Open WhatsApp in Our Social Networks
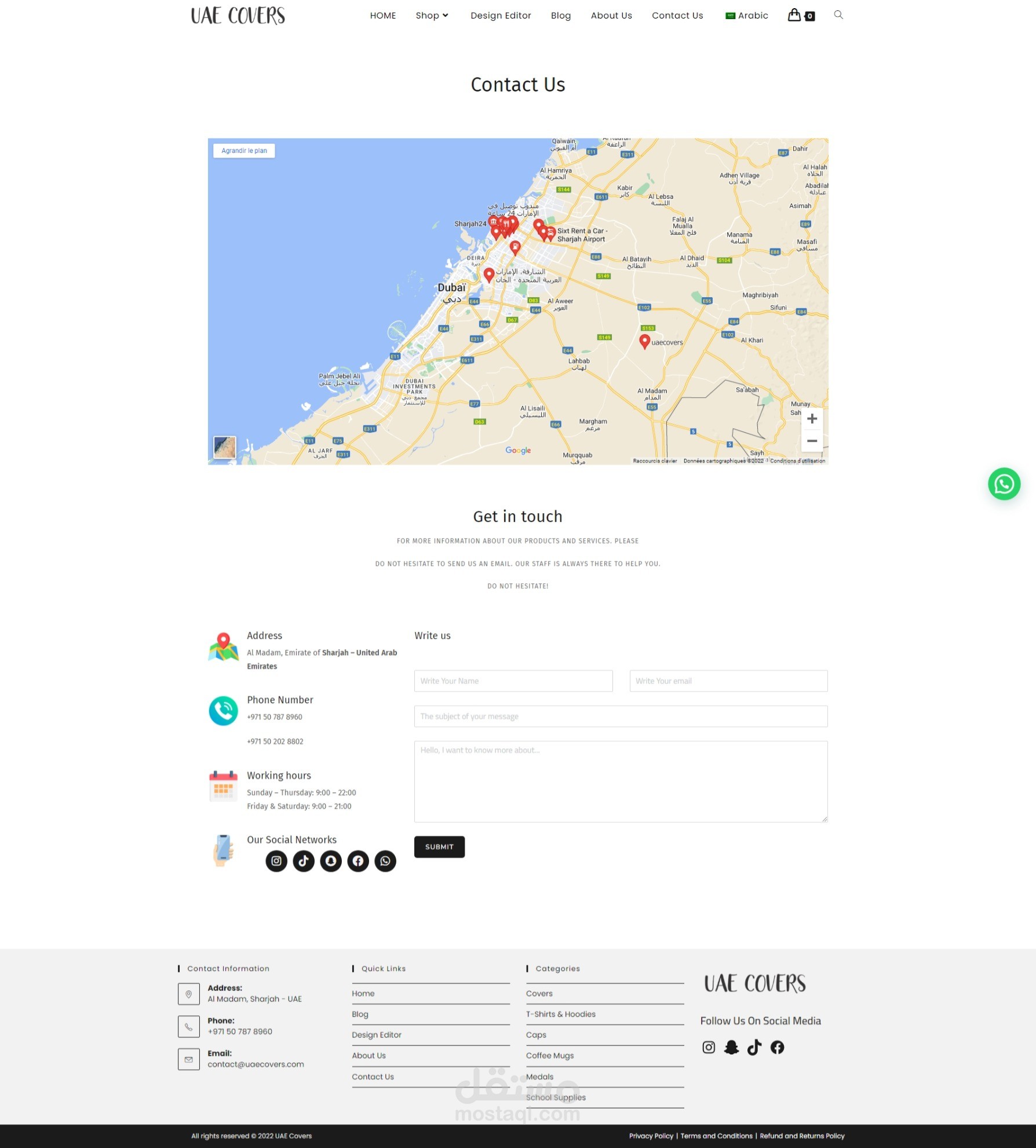The image size is (1036, 1148). pyautogui.click(x=385, y=861)
